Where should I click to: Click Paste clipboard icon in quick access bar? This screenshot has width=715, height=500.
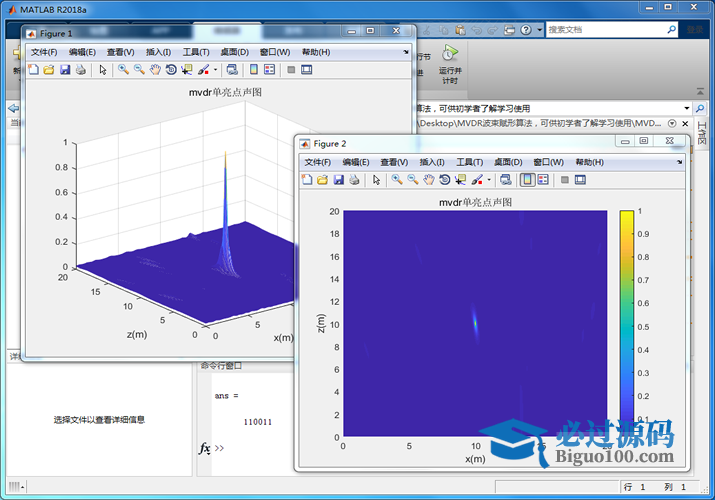(461, 30)
